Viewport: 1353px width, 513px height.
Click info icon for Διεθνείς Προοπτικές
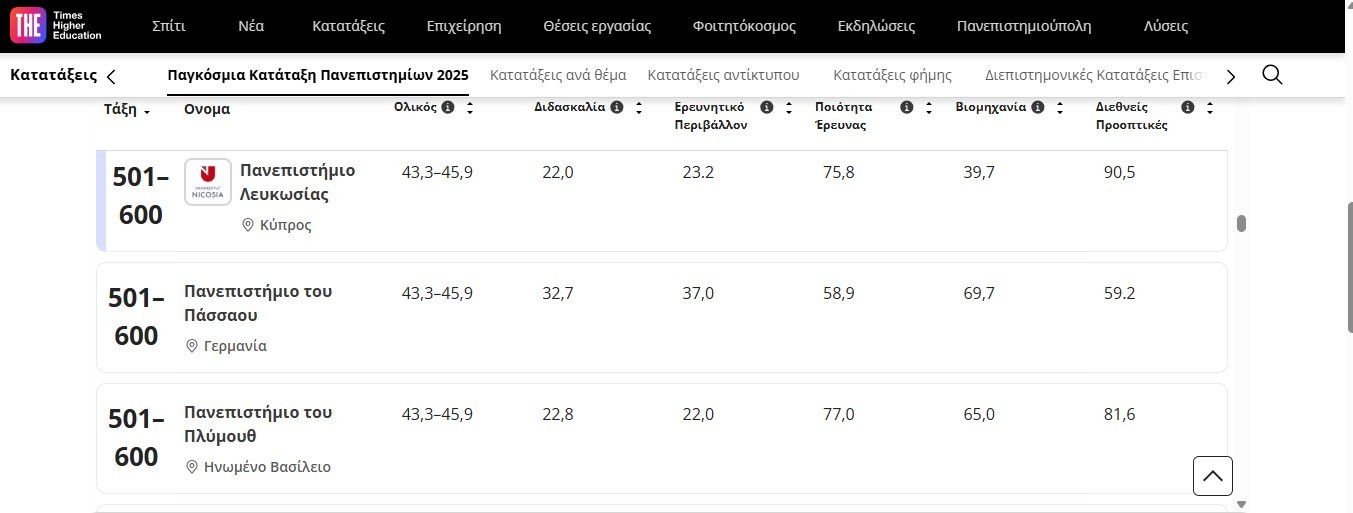point(1188,107)
